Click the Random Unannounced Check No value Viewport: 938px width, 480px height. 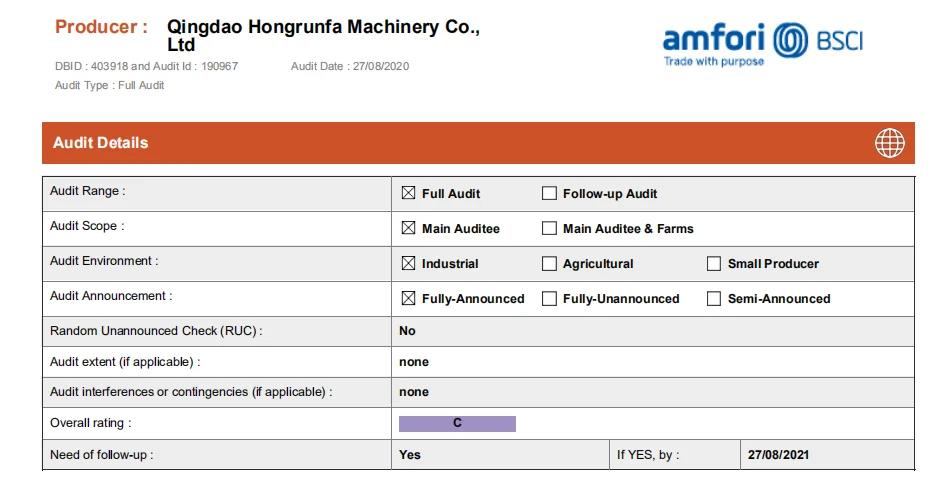(x=407, y=331)
